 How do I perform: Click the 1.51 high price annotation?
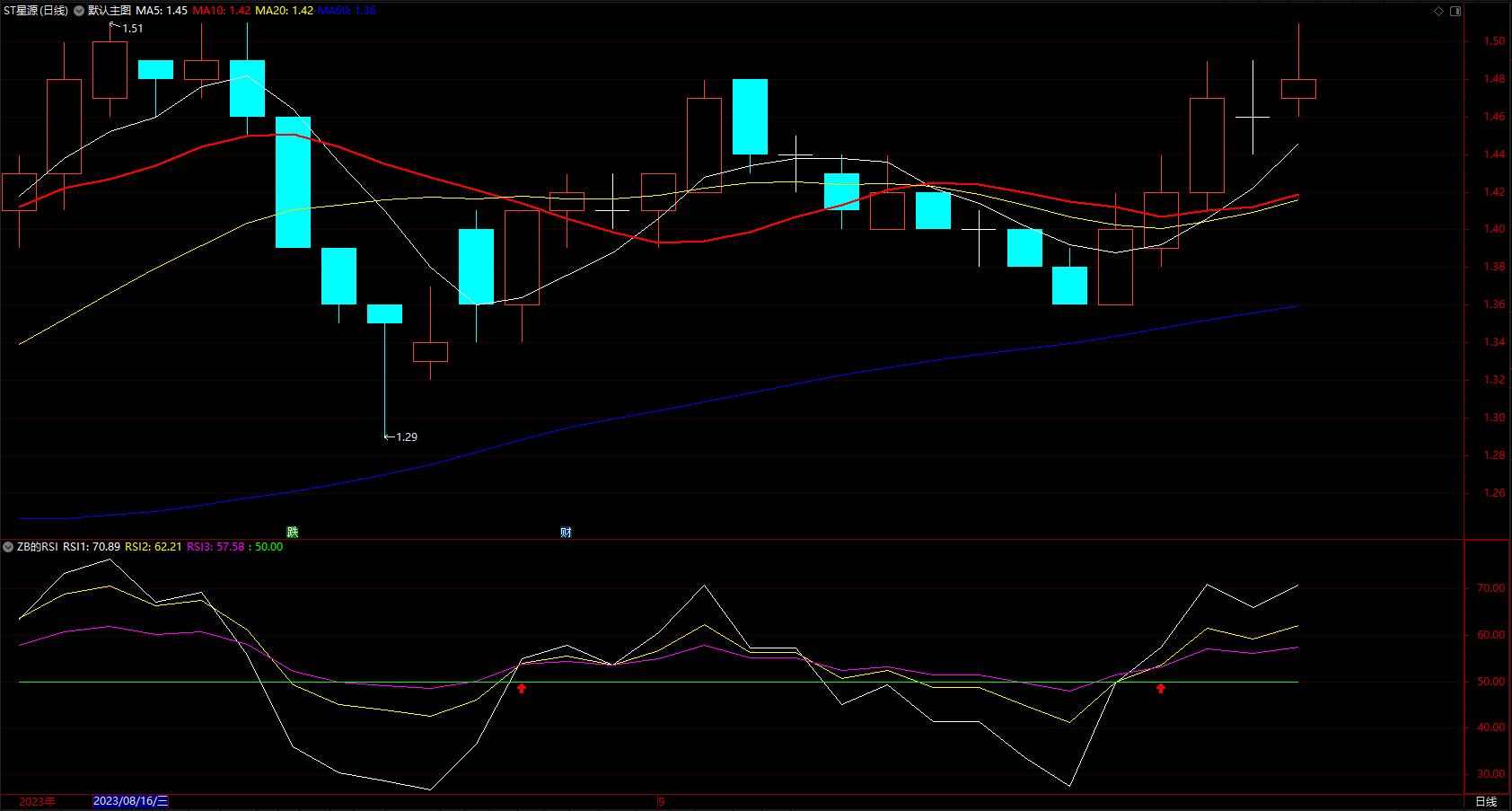tap(133, 29)
